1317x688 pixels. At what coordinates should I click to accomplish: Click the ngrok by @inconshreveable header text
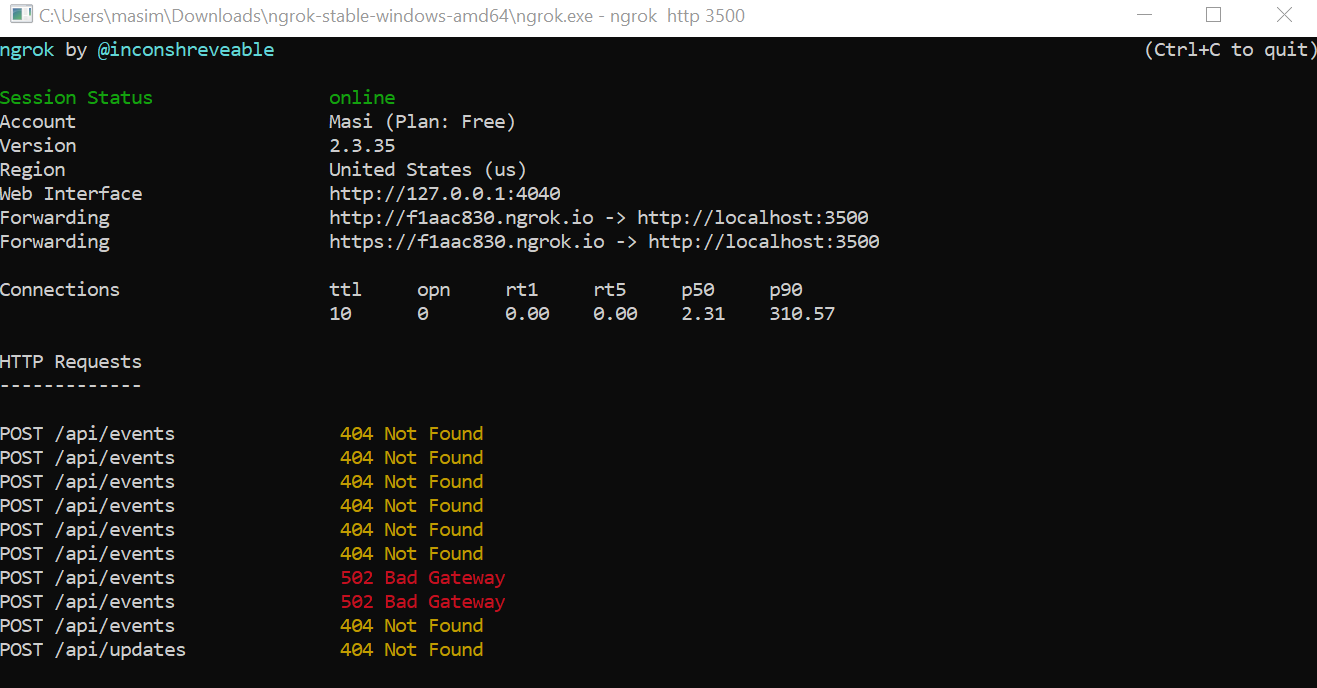tap(138, 49)
